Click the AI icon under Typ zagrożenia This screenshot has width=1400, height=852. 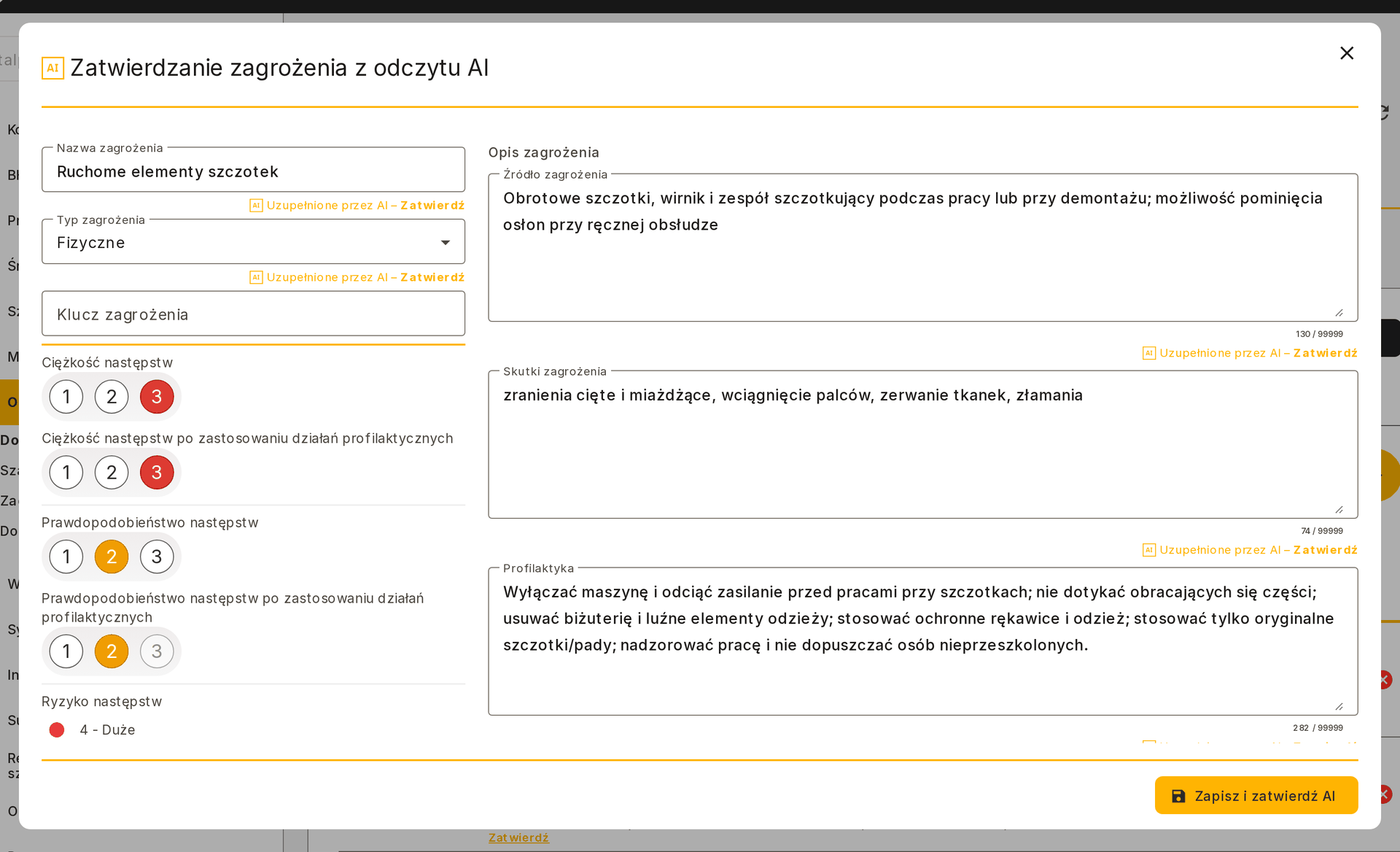coord(256,278)
